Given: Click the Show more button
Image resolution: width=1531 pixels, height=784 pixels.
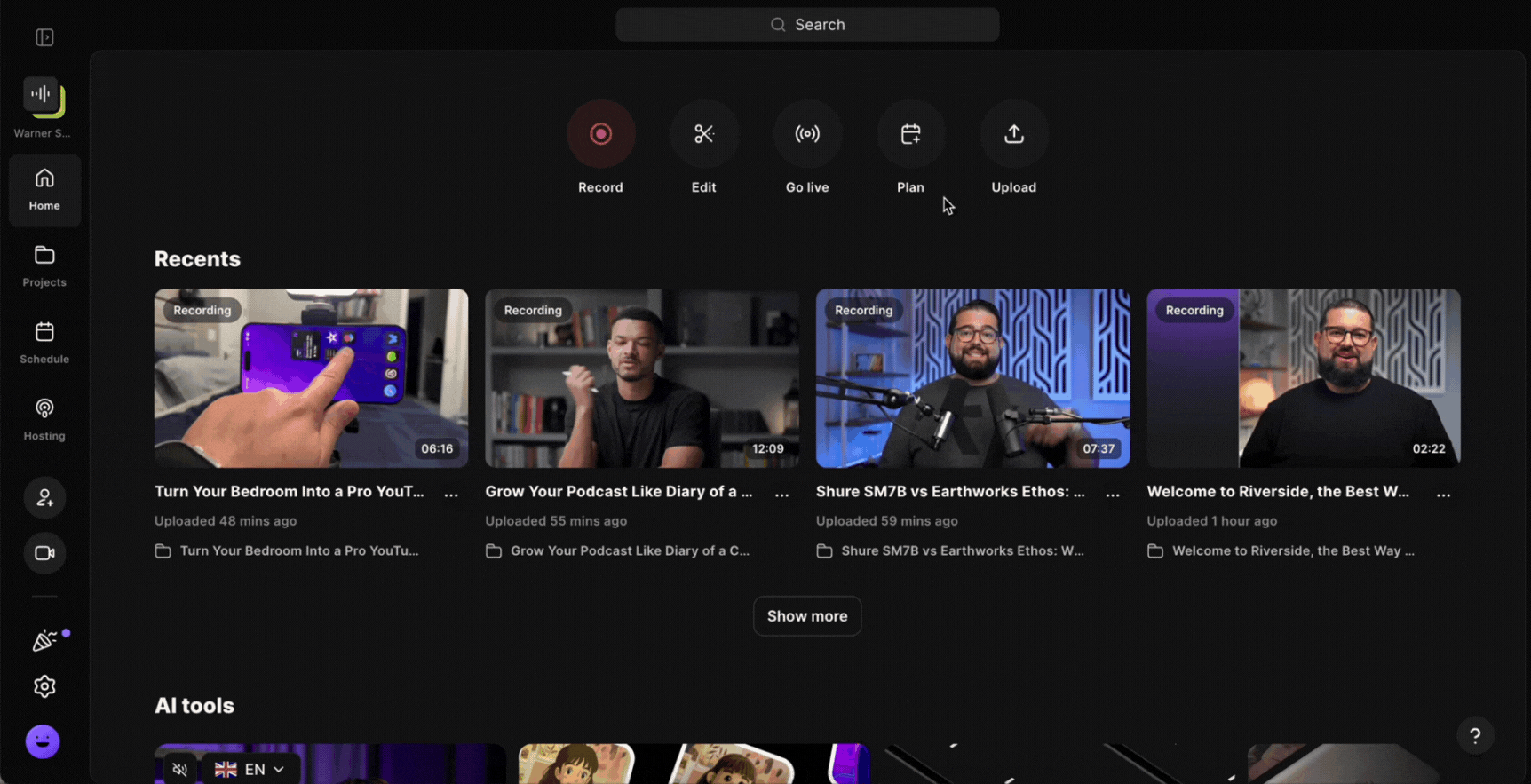Looking at the screenshot, I should tap(806, 616).
